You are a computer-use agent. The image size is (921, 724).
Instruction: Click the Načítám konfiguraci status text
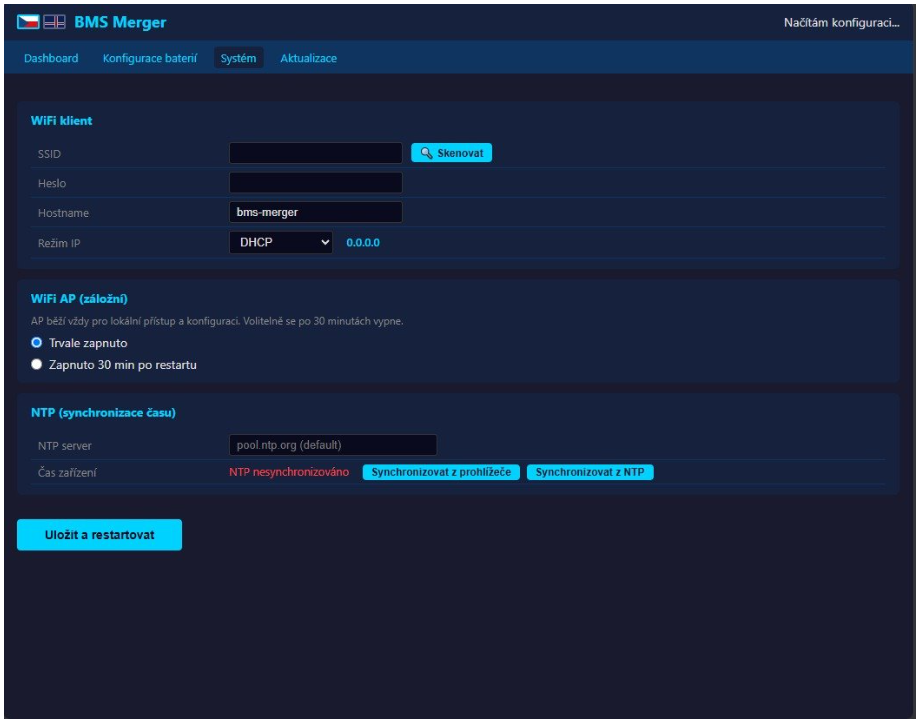[x=841, y=23]
